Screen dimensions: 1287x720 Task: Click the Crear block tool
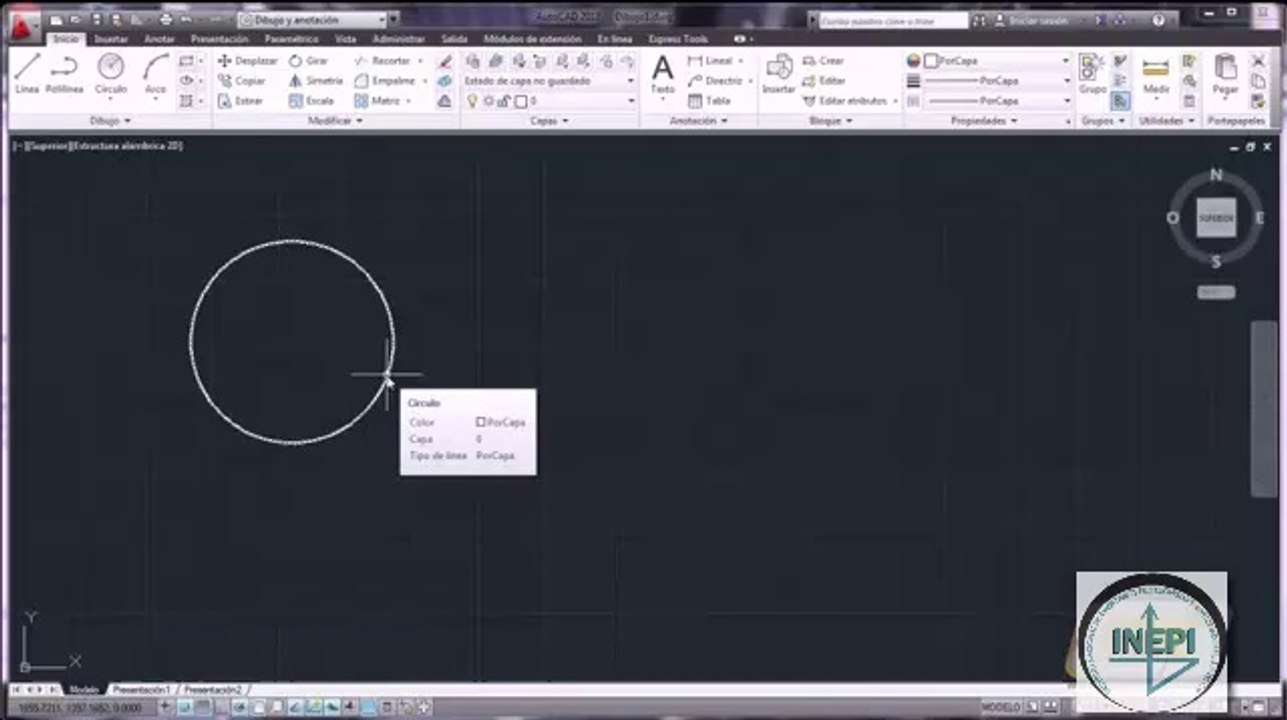[x=823, y=61]
